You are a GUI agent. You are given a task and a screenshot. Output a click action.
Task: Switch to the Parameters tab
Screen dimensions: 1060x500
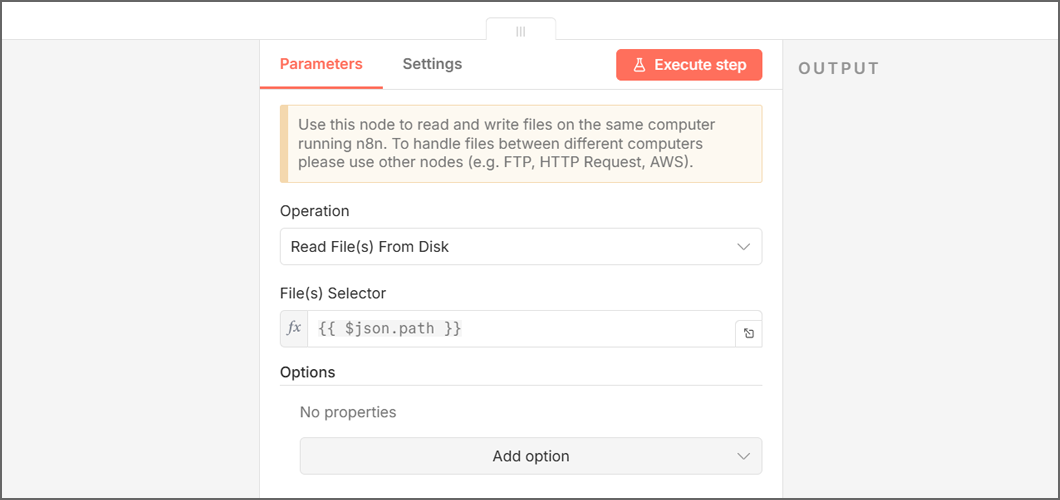[x=321, y=64]
